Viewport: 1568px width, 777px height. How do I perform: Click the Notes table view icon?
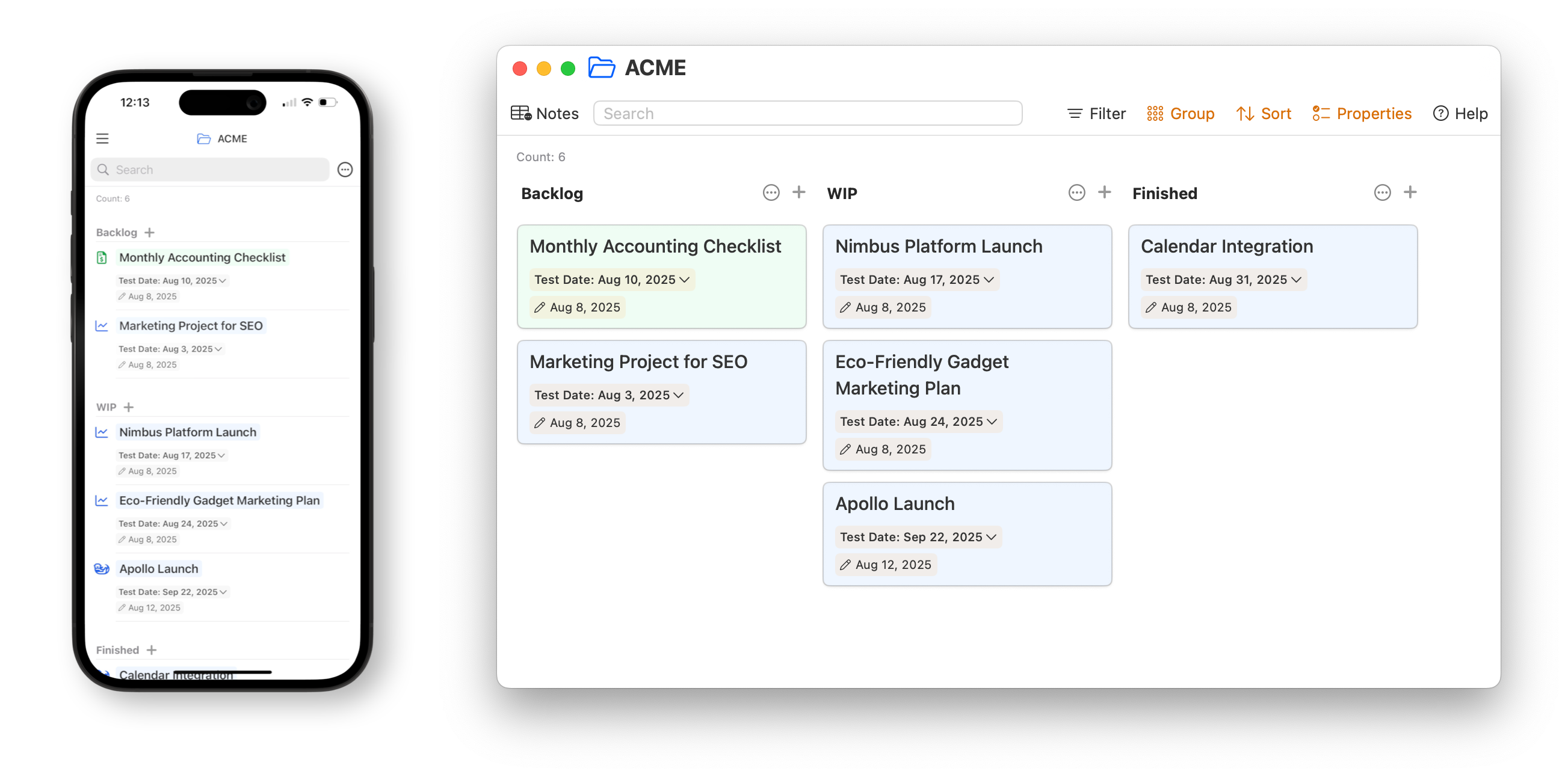520,113
